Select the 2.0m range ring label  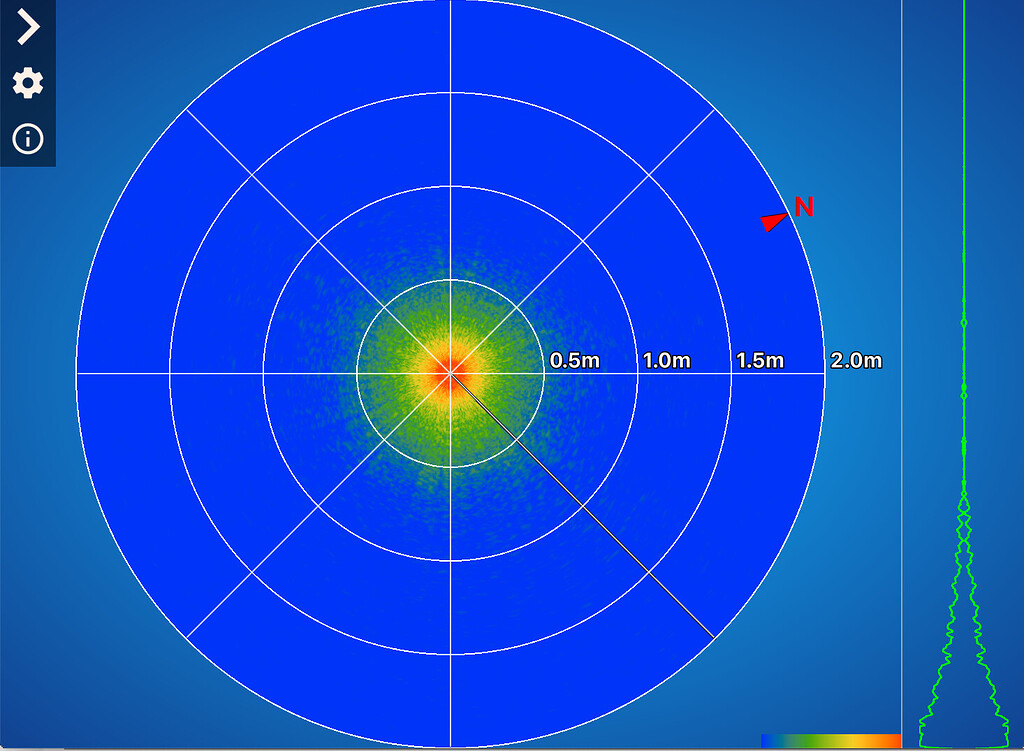[855, 361]
